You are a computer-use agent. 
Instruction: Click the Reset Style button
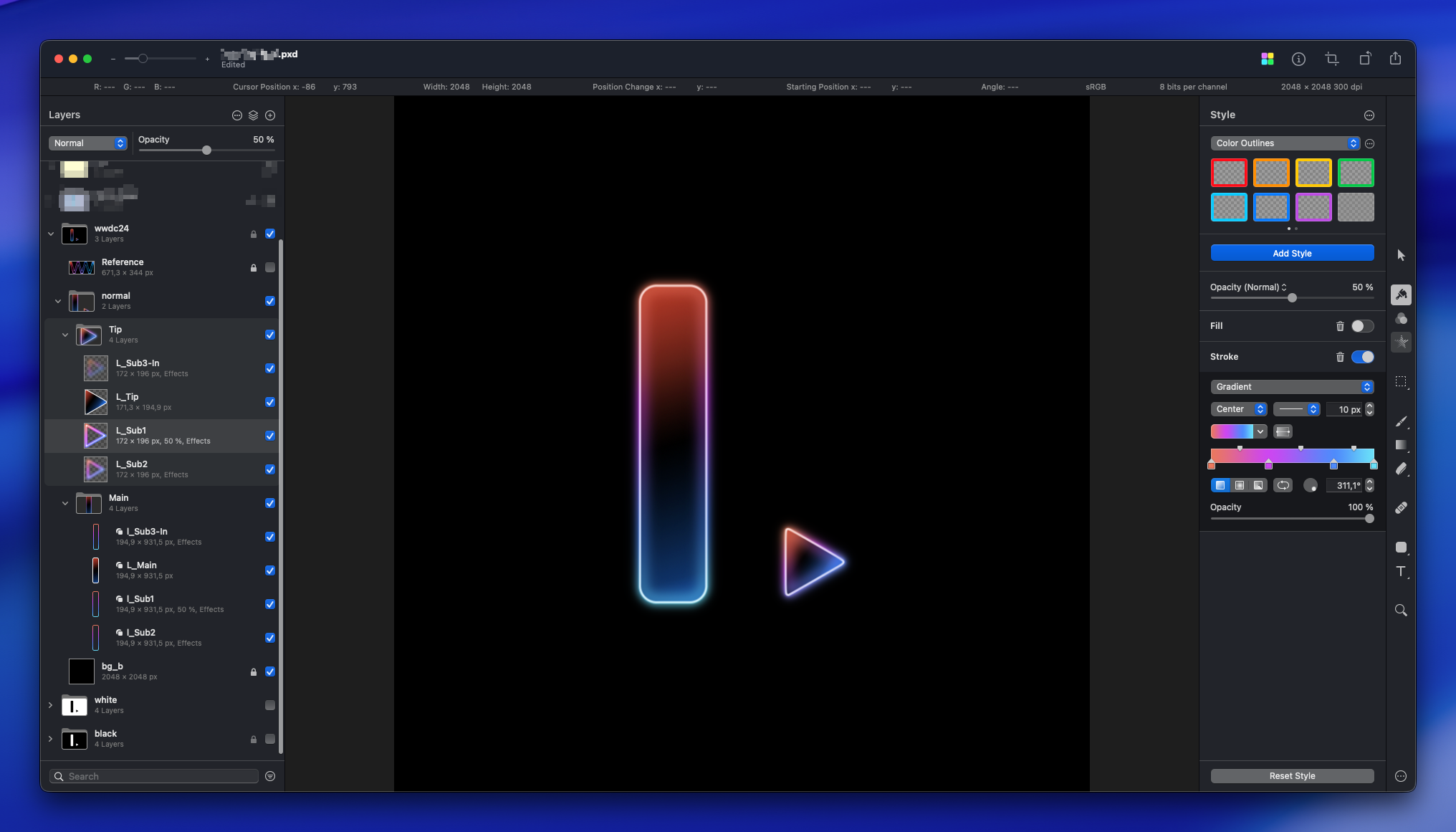(x=1291, y=776)
